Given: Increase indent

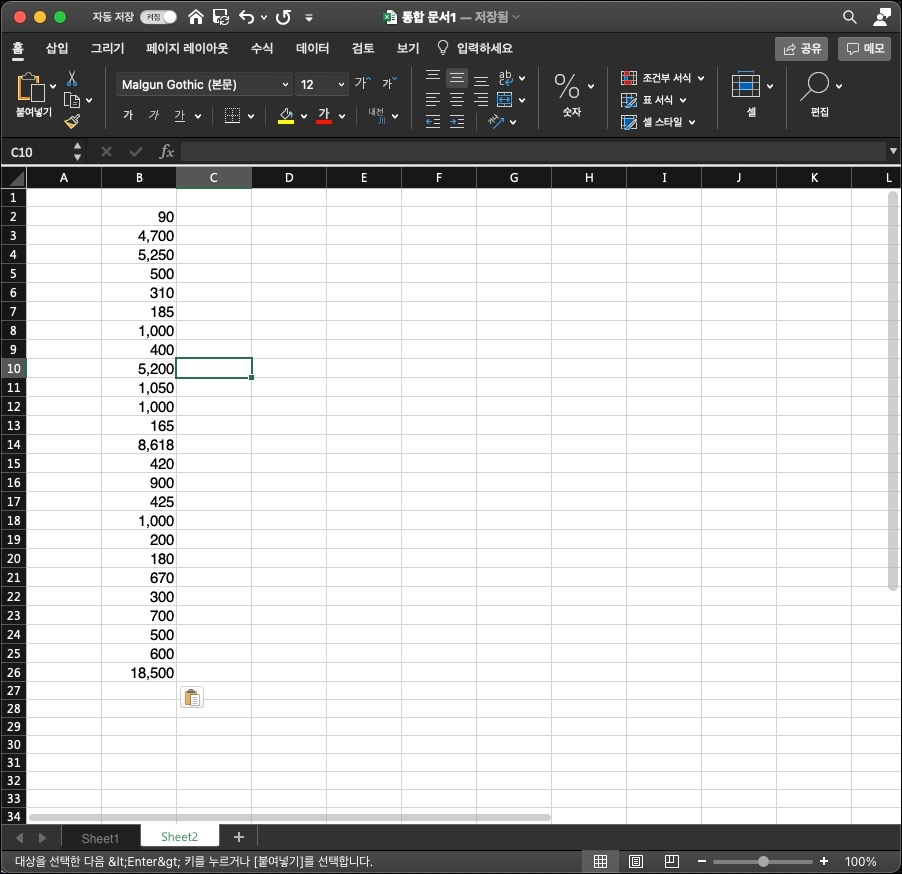Looking at the screenshot, I should [x=457, y=121].
